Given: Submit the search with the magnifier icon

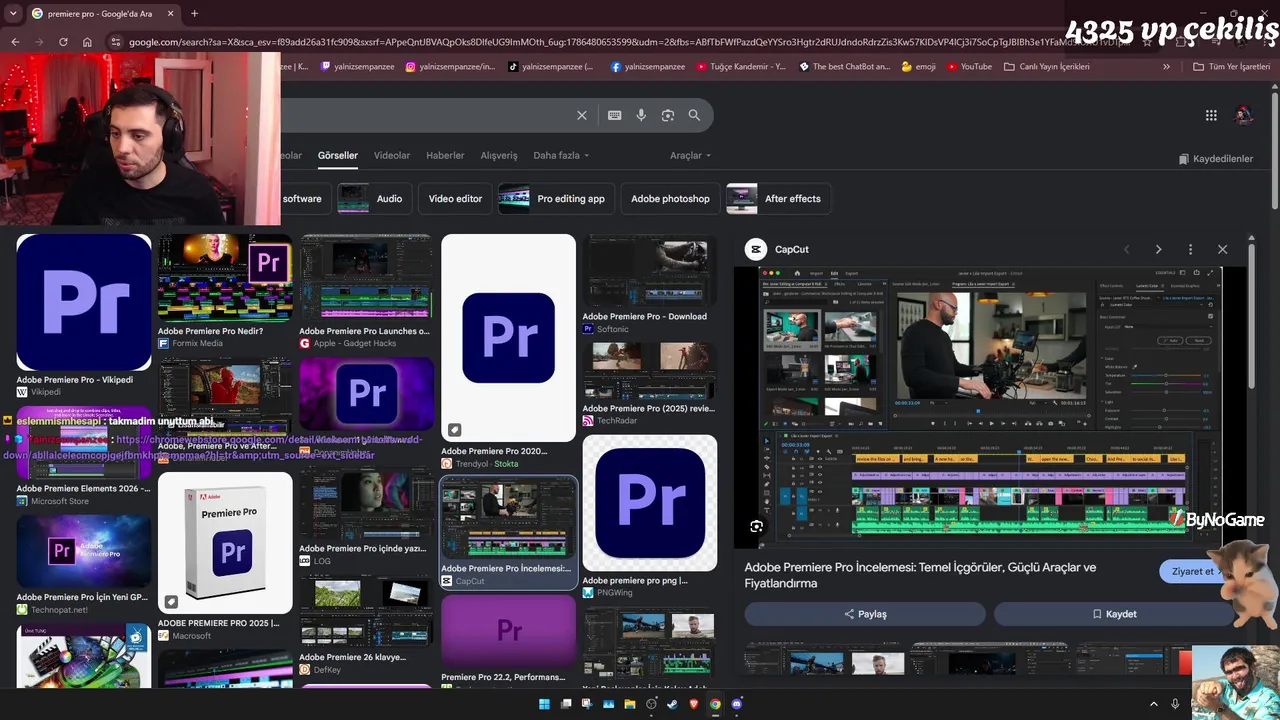Looking at the screenshot, I should [x=694, y=115].
